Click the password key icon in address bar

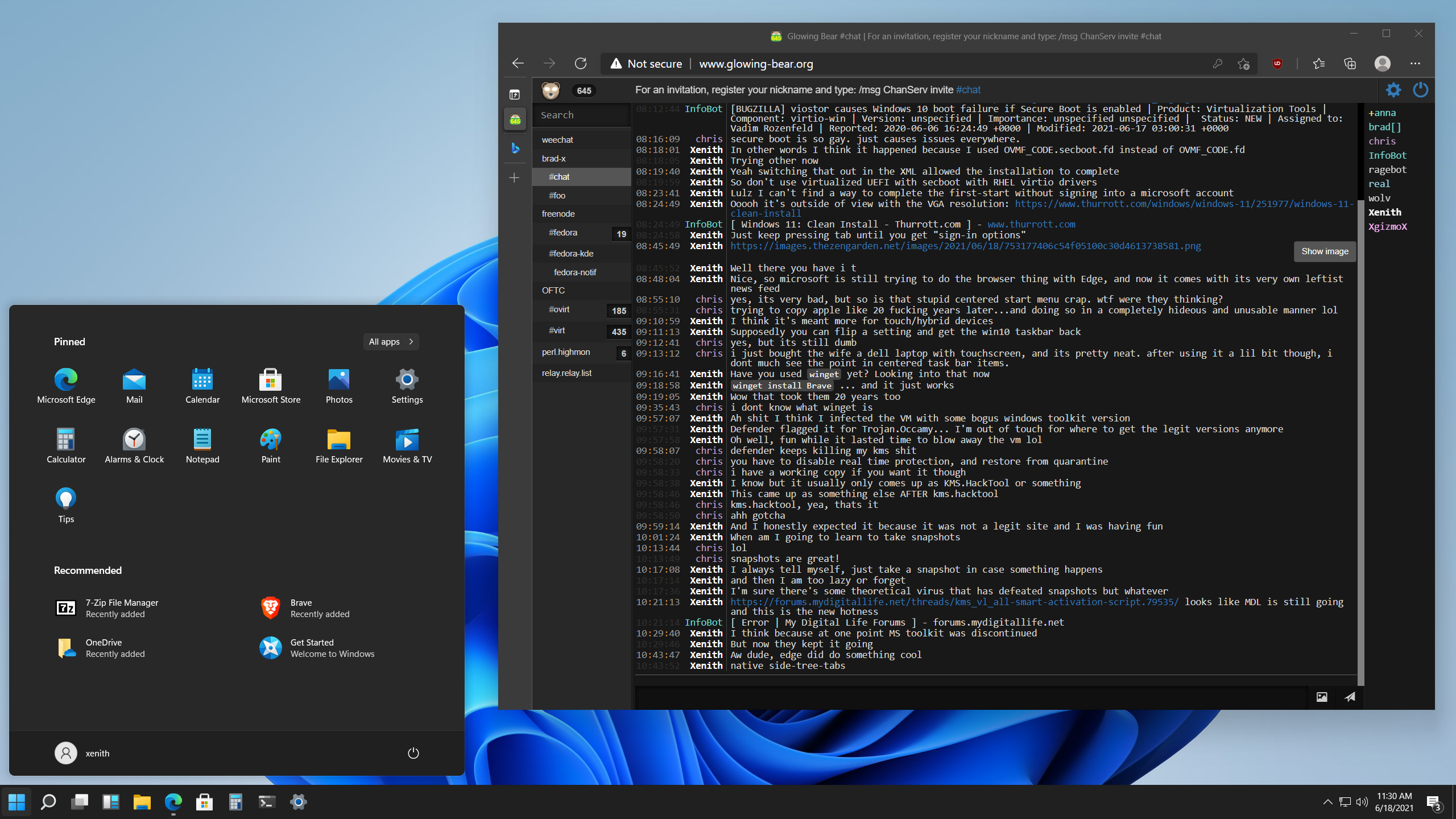coord(1217,64)
